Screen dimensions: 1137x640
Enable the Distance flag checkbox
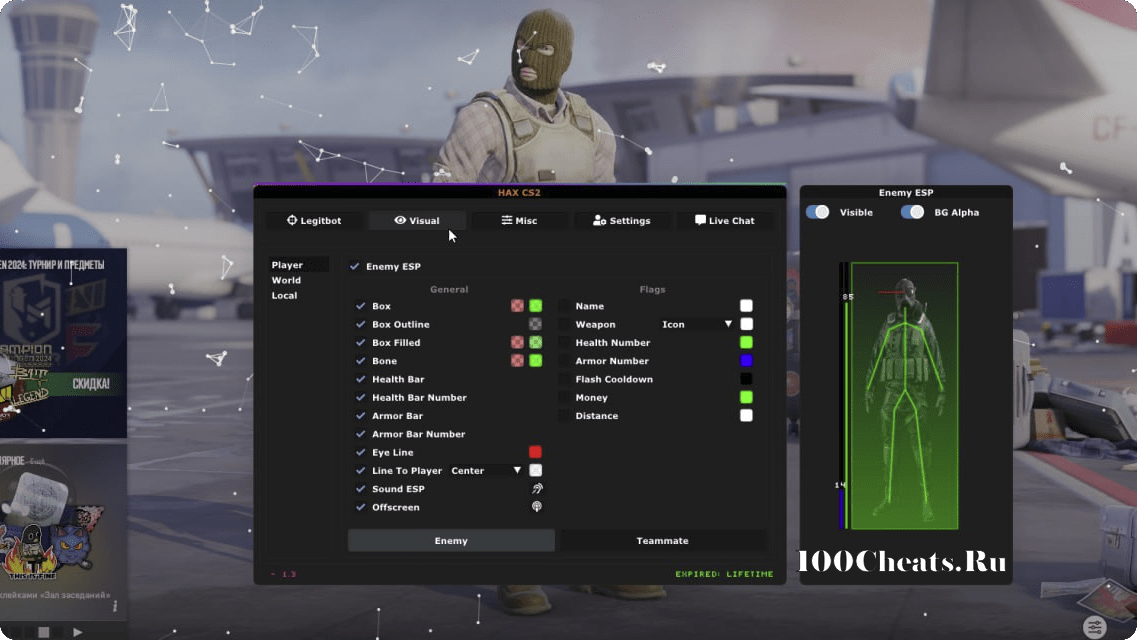coord(564,415)
